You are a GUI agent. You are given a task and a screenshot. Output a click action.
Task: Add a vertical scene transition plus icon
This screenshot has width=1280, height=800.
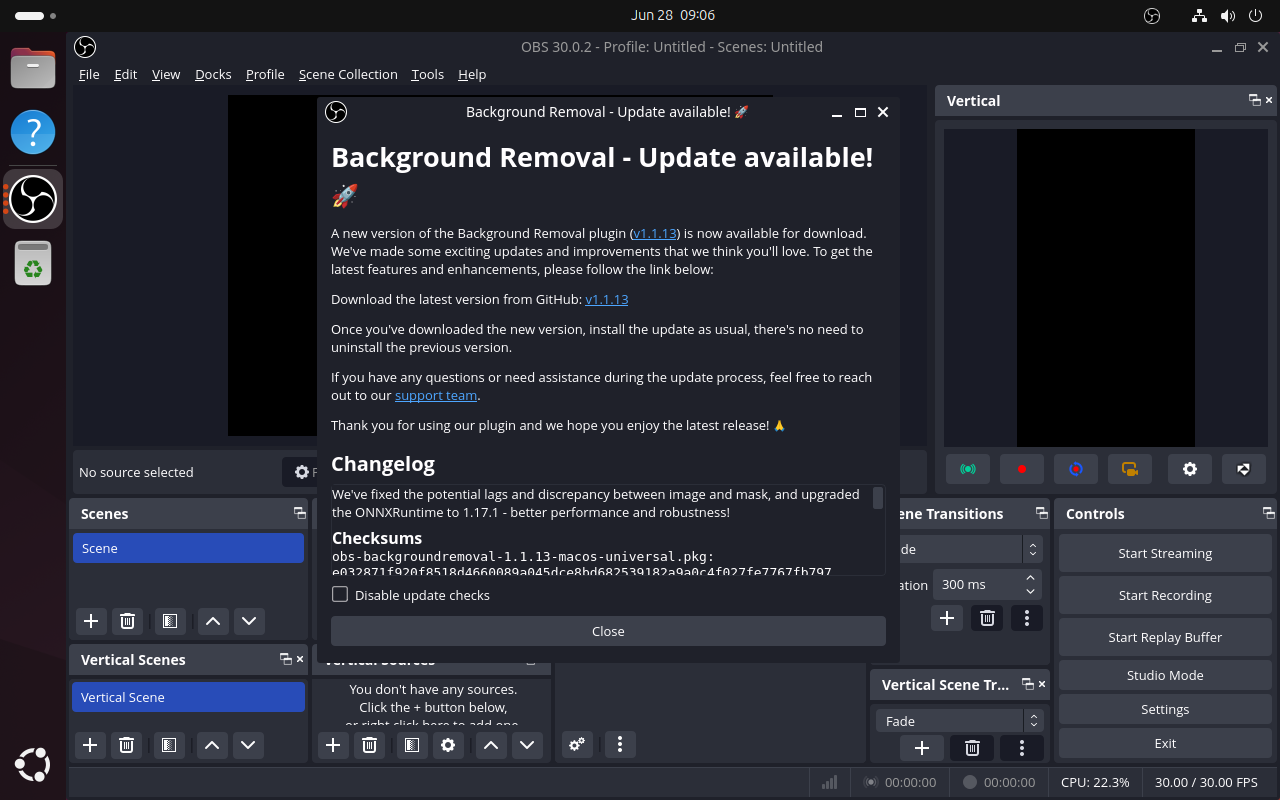click(x=922, y=748)
